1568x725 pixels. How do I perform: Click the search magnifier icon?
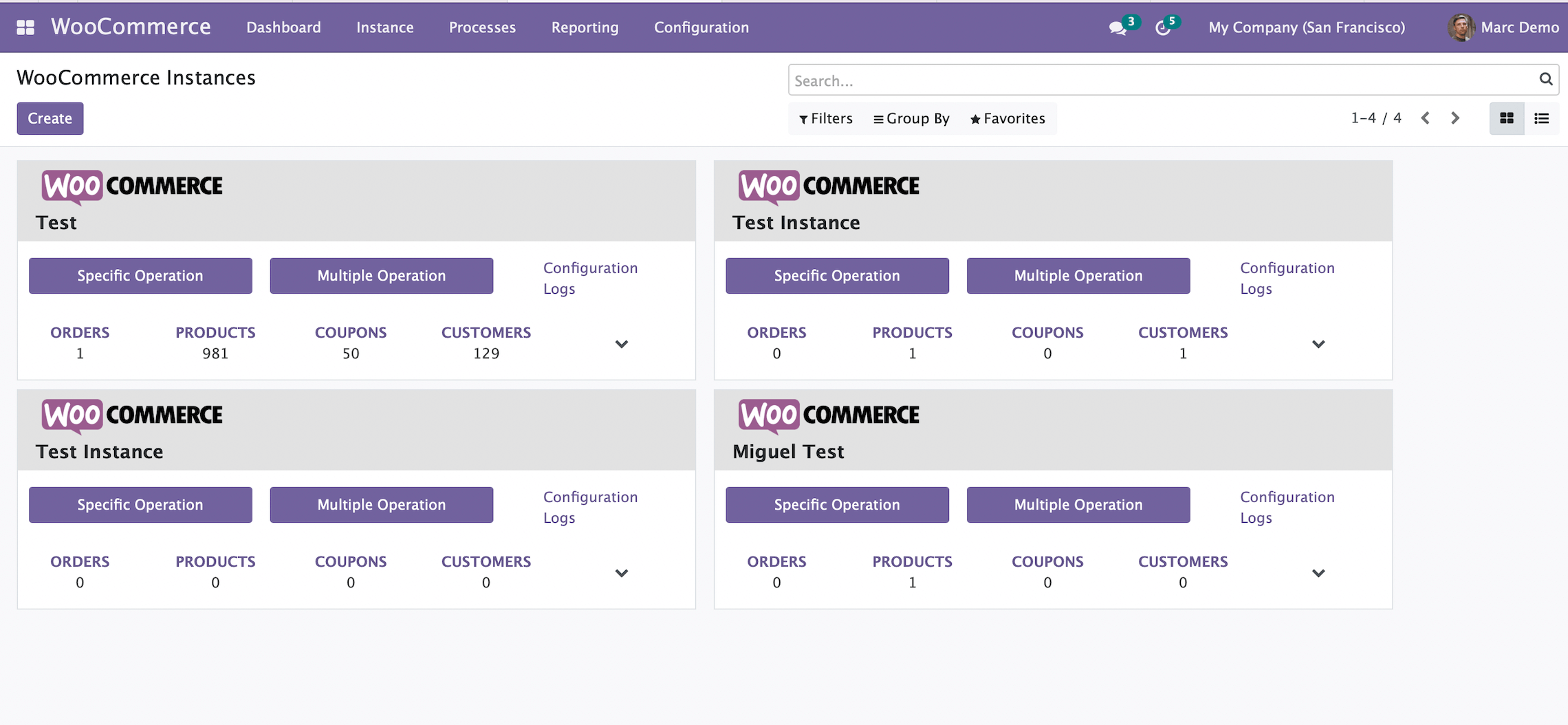pos(1546,80)
